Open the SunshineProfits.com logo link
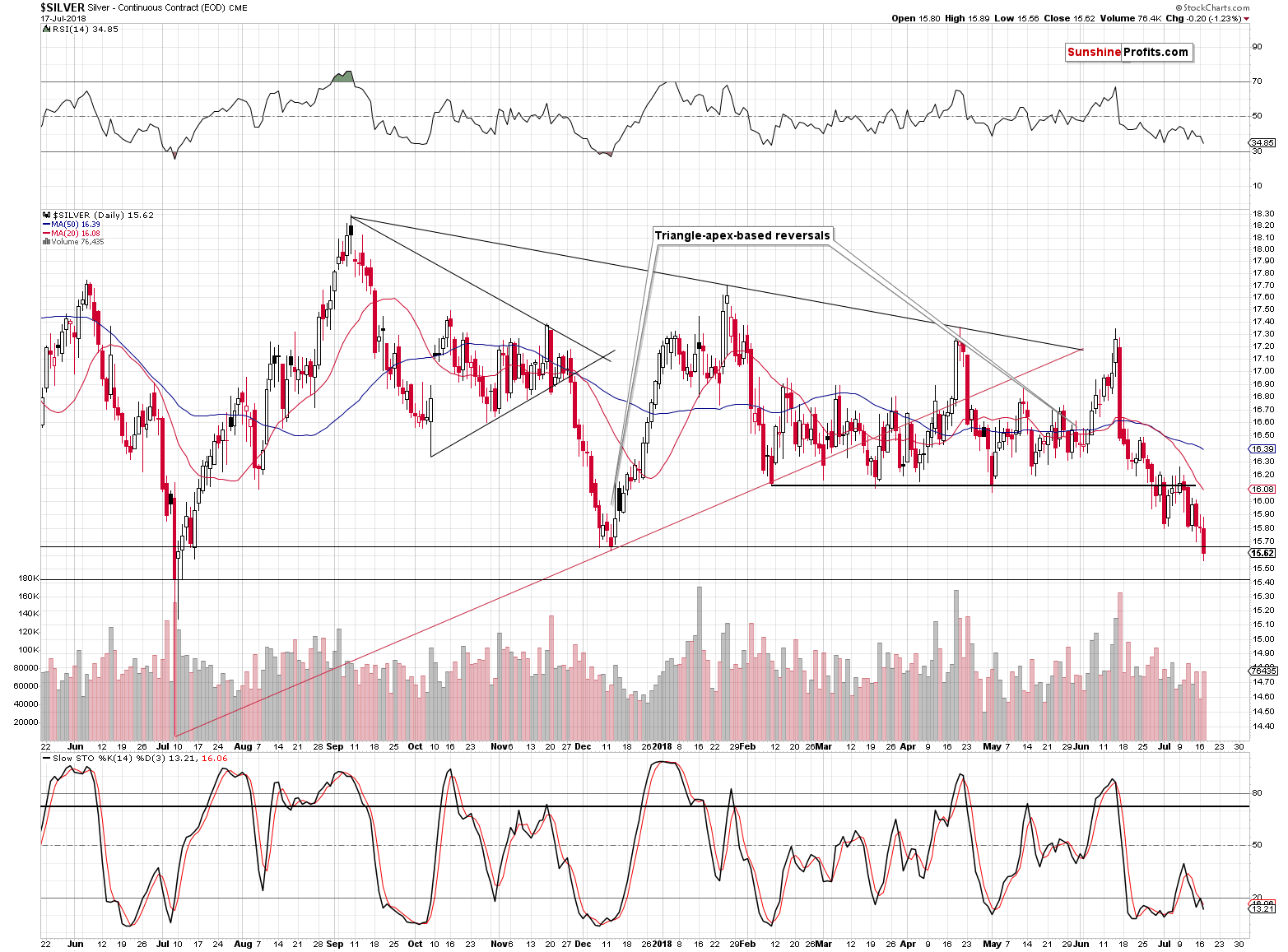The height and width of the screenshot is (952, 1288). tap(1128, 52)
